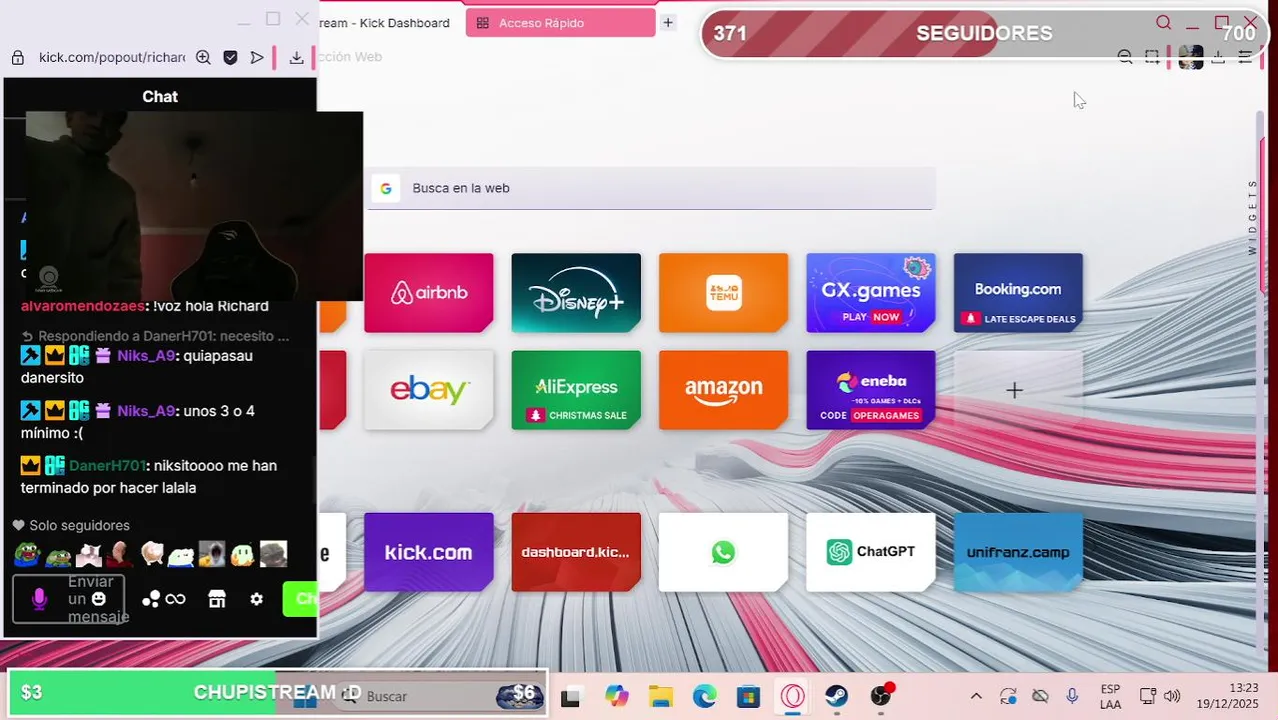Open Microsoft Edge from the taskbar
This screenshot has width=1278, height=720.
point(705,697)
